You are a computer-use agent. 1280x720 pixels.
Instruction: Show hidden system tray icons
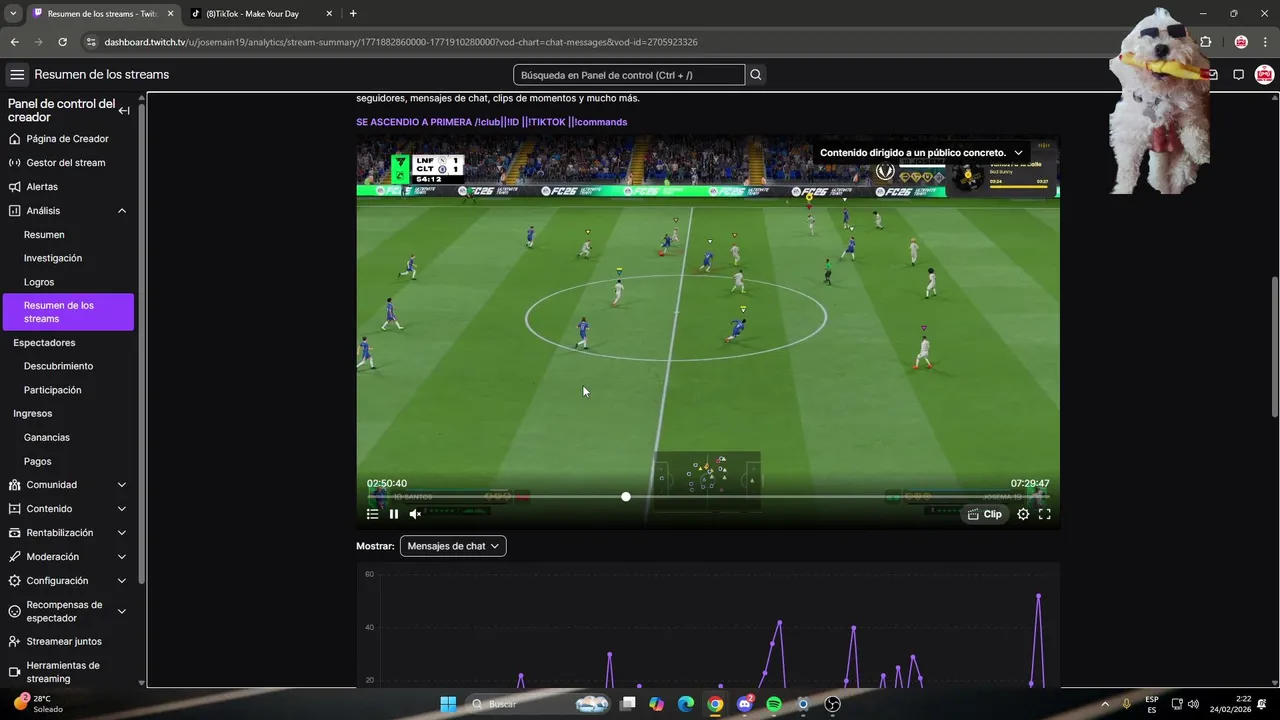tap(1105, 704)
